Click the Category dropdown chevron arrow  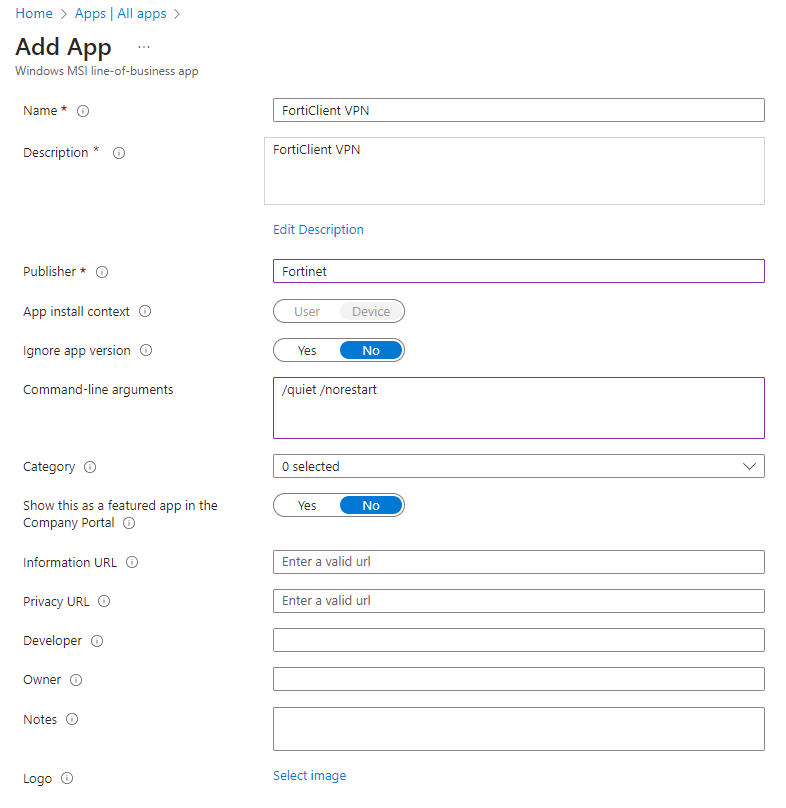pos(749,466)
